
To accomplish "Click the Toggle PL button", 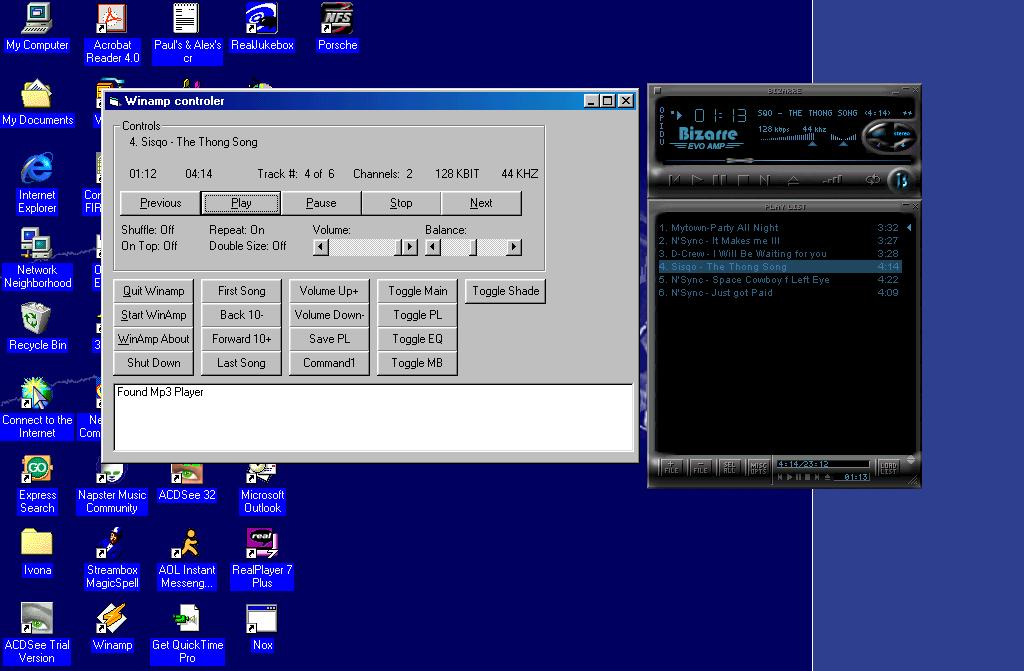I will point(417,315).
